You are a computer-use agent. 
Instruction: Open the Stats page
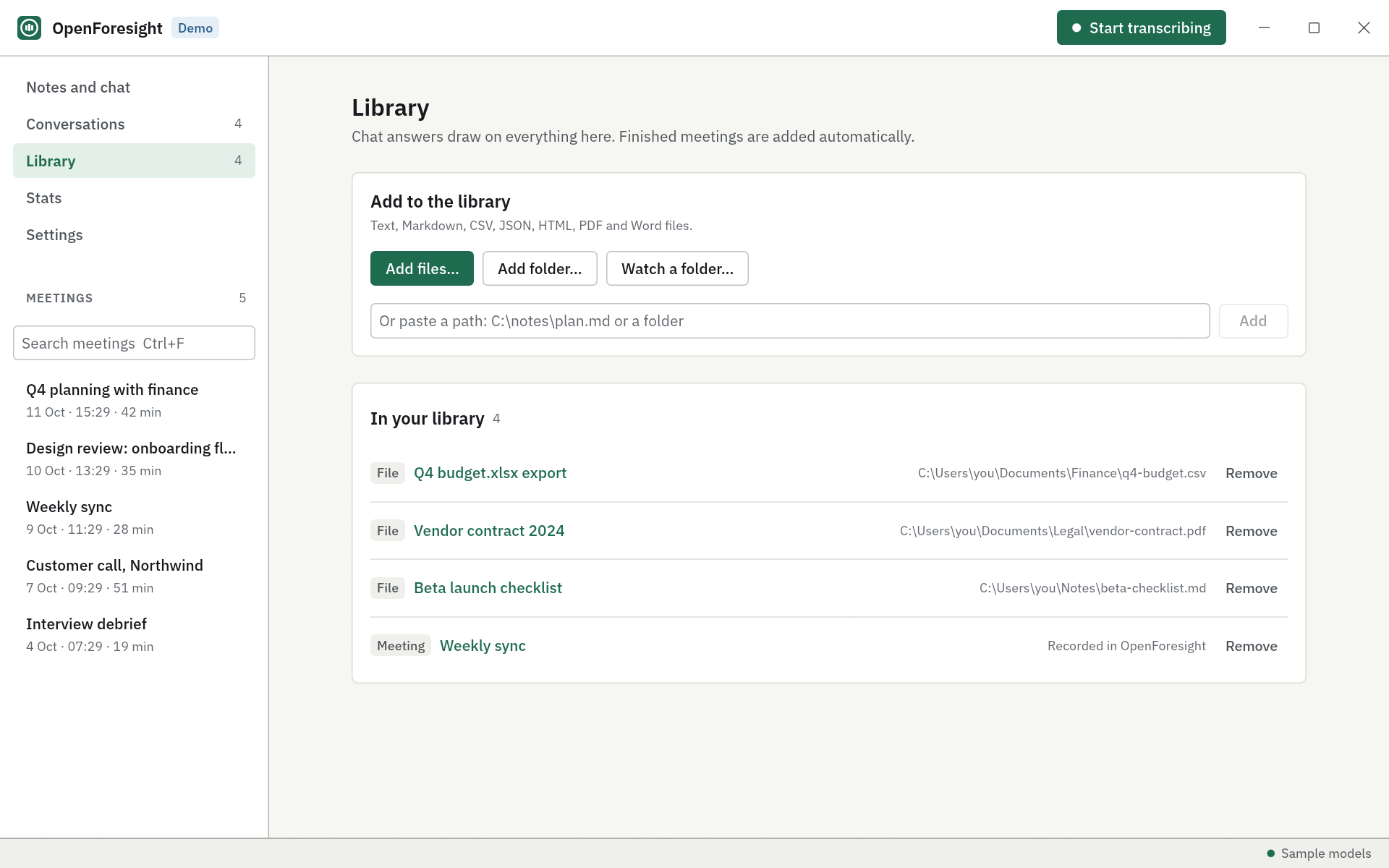coord(134,197)
